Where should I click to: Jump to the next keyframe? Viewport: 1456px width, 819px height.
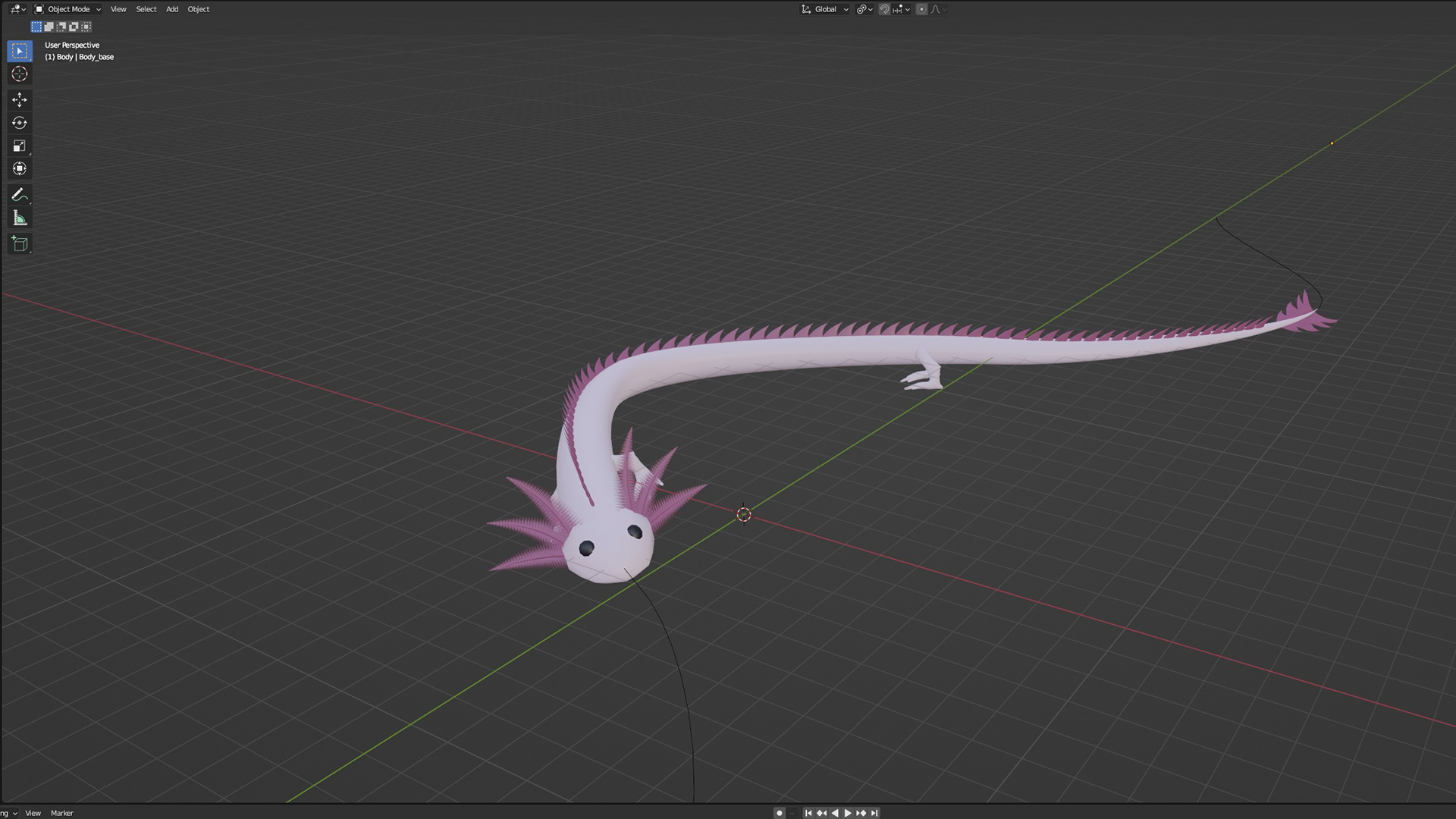(x=861, y=813)
